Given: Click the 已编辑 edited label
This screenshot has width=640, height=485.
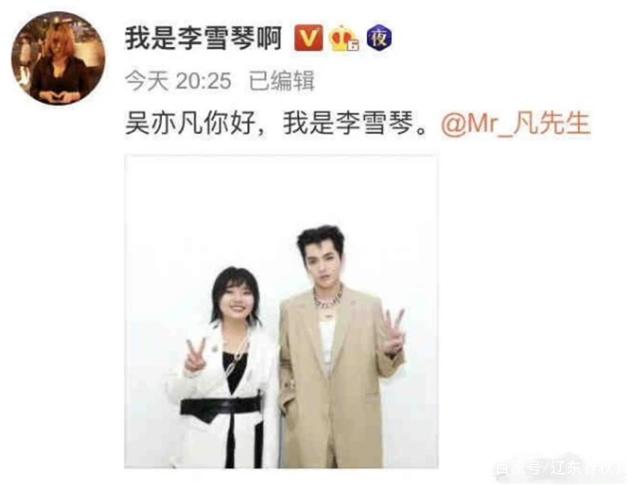Looking at the screenshot, I should (x=282, y=81).
